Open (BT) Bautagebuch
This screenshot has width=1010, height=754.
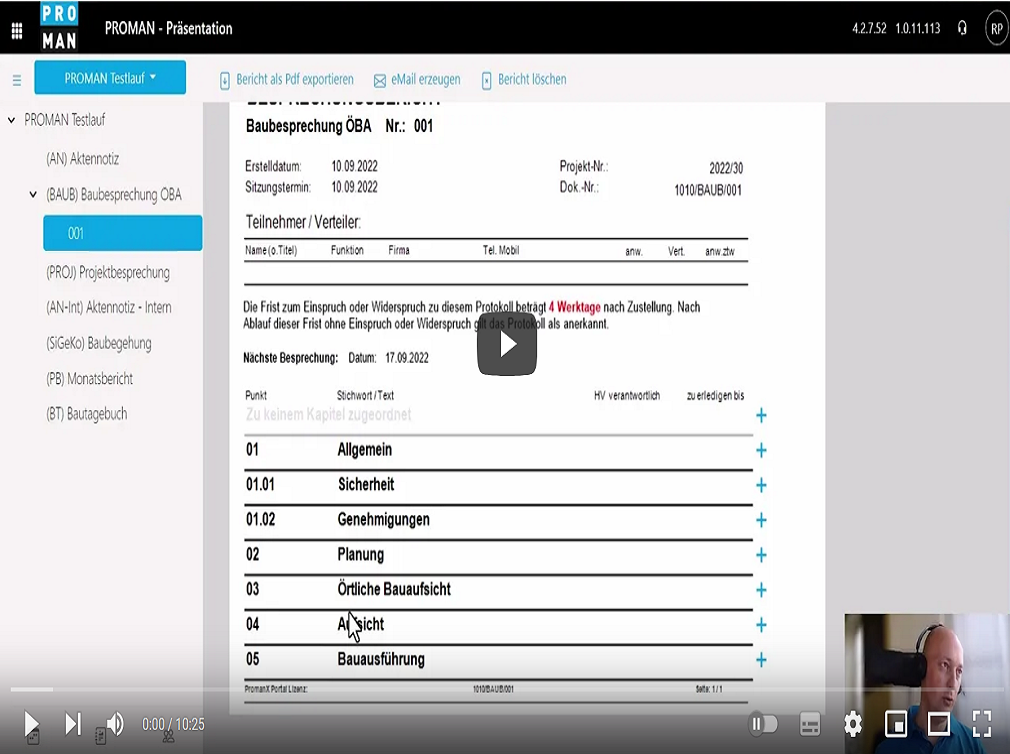click(86, 414)
